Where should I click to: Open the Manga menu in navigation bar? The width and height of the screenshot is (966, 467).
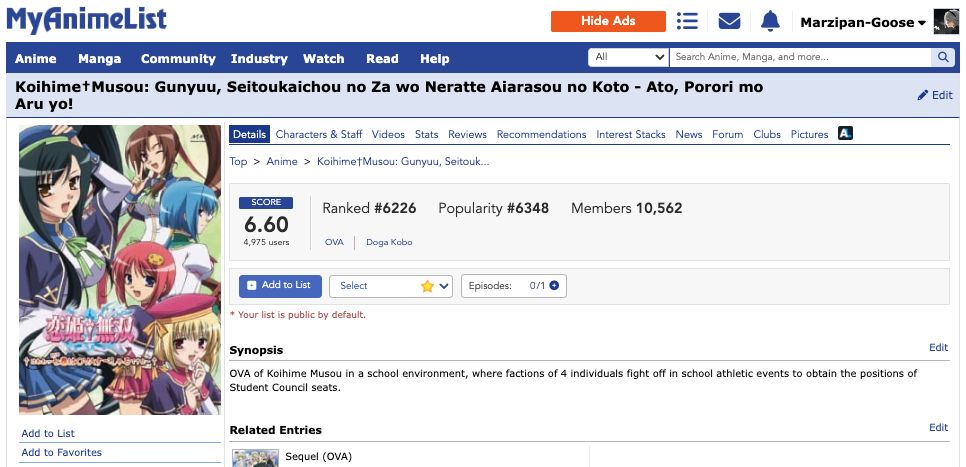pos(99,59)
